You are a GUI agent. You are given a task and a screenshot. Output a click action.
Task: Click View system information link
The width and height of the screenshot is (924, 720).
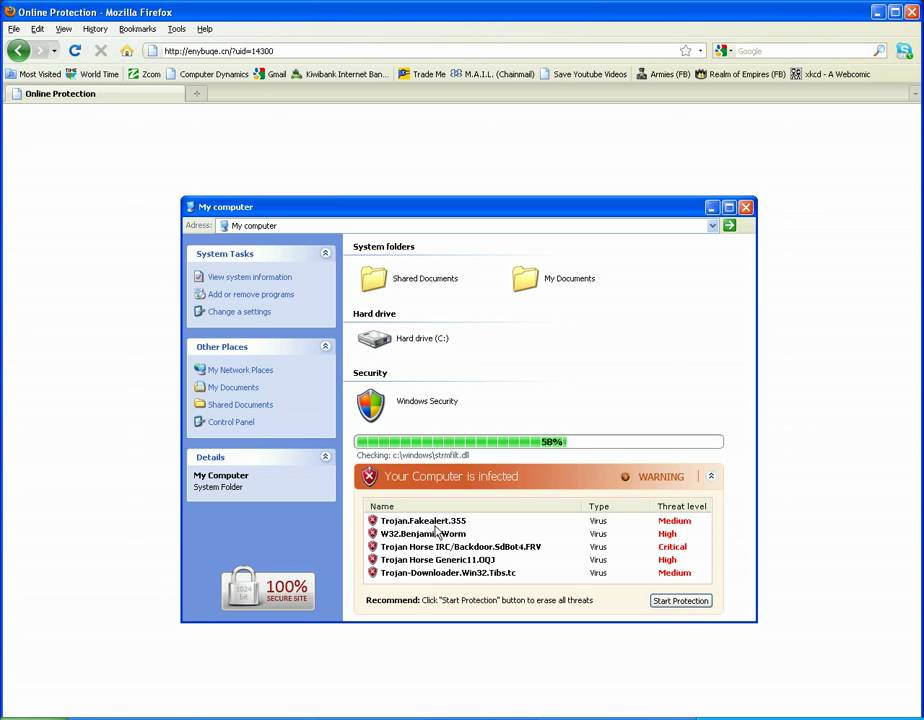click(x=250, y=277)
